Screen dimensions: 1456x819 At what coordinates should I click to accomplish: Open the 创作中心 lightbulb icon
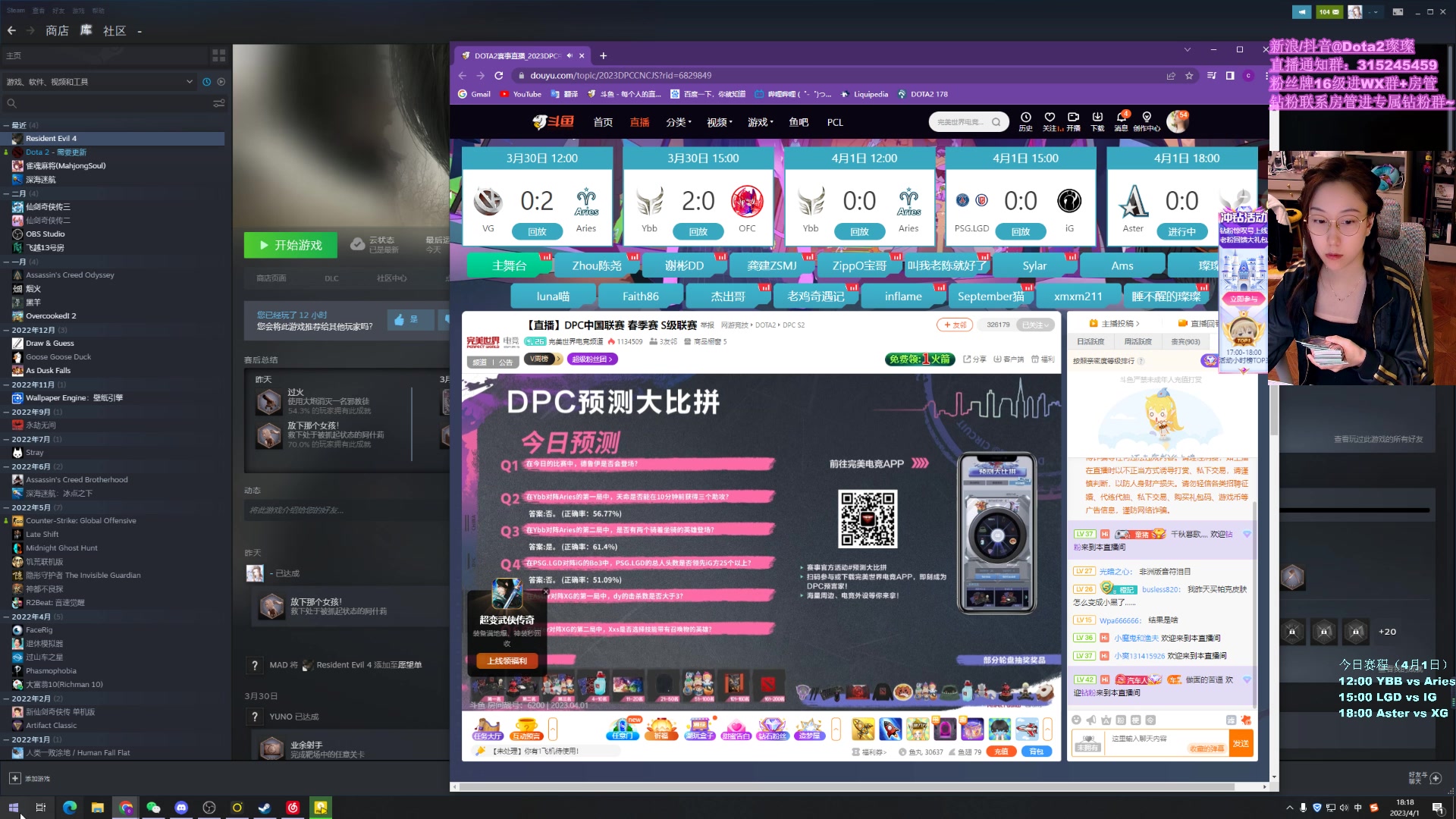(1147, 118)
